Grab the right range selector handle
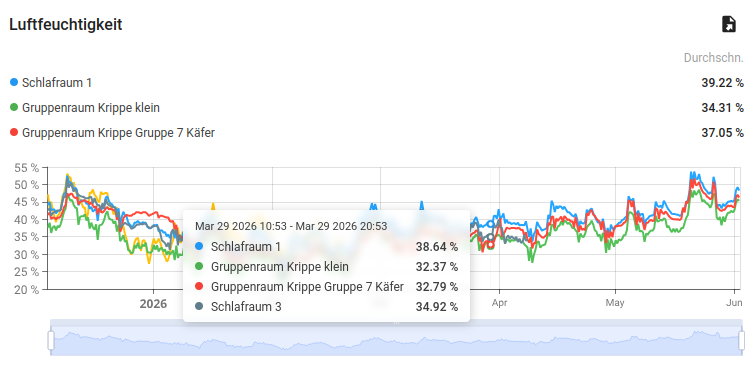 [741, 340]
